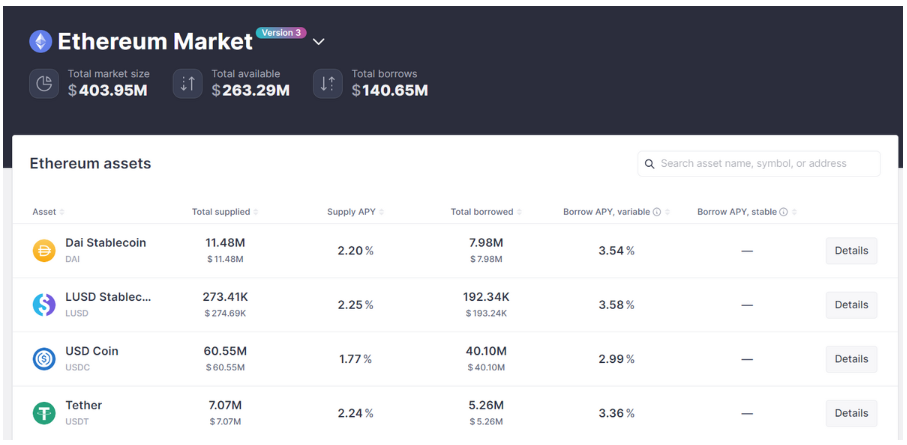The width and height of the screenshot is (907, 445).
Task: Click the Ethereum Market title
Action: [x=155, y=42]
